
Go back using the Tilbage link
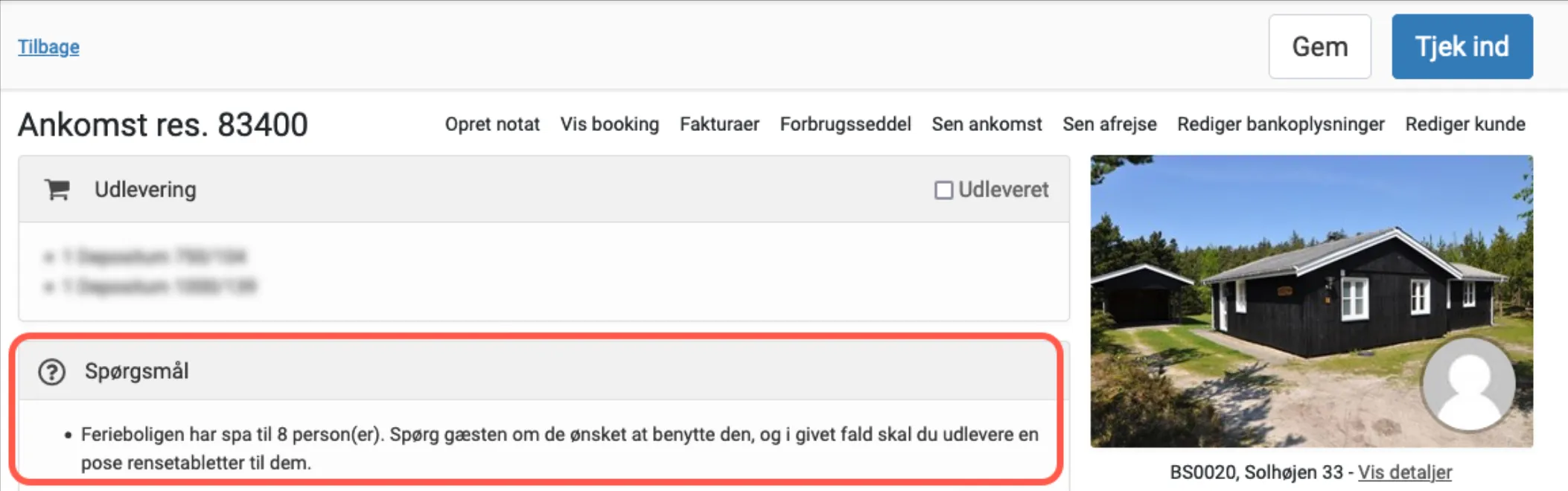(x=48, y=46)
